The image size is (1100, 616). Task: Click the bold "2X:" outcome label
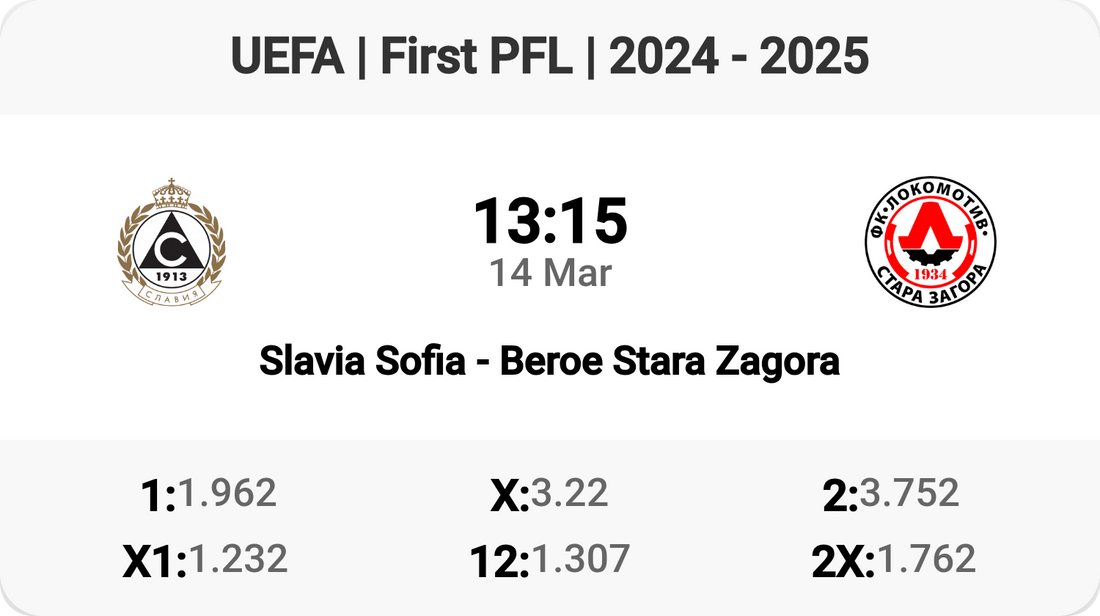click(x=843, y=562)
